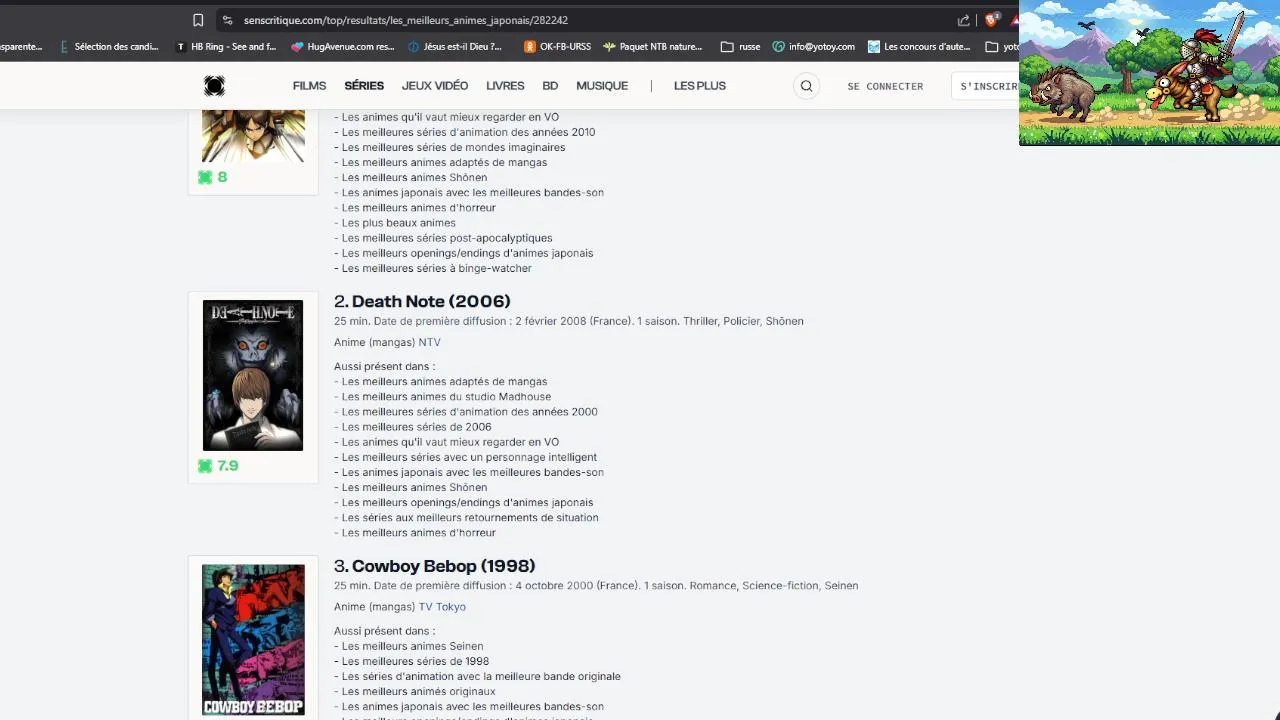The width and height of the screenshot is (1280, 720).
Task: Click the TV Tokyo channel link
Action: (x=442, y=607)
